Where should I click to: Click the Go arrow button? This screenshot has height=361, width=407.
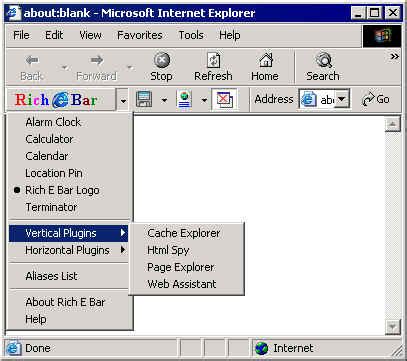pos(376,100)
